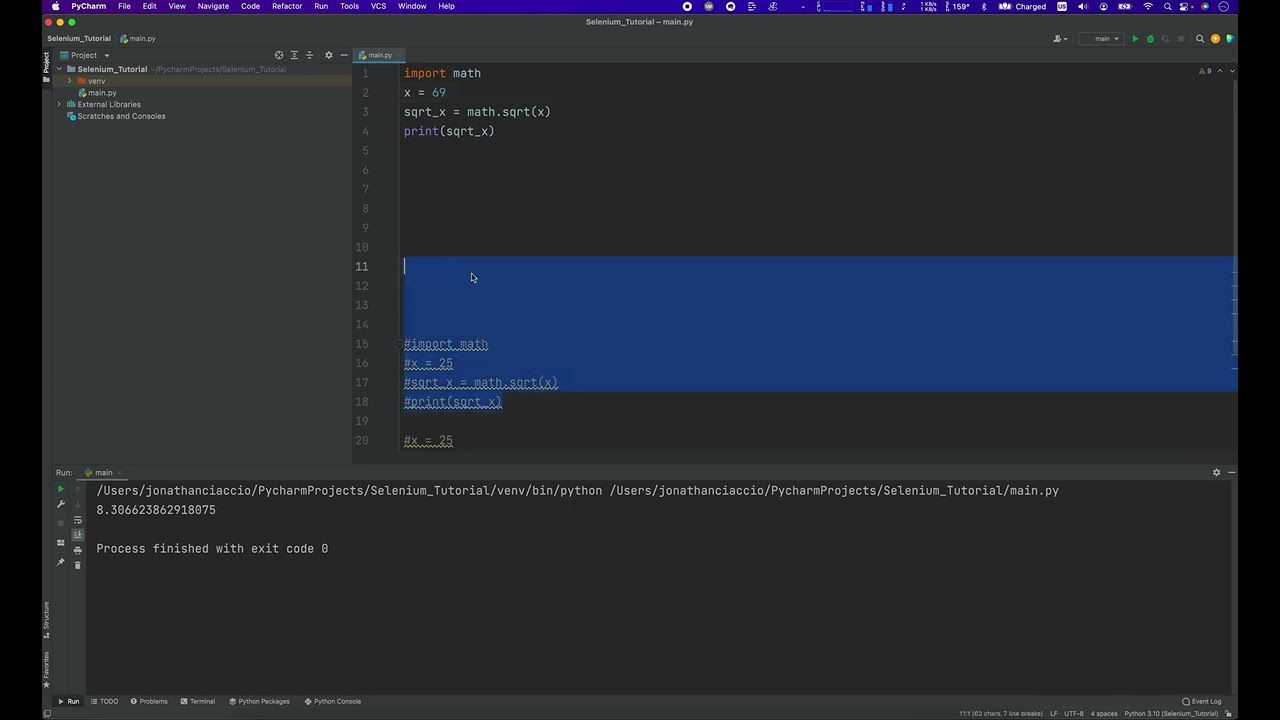This screenshot has width=1280, height=720.
Task: Open the Run tool window tab
Action: [x=68, y=701]
